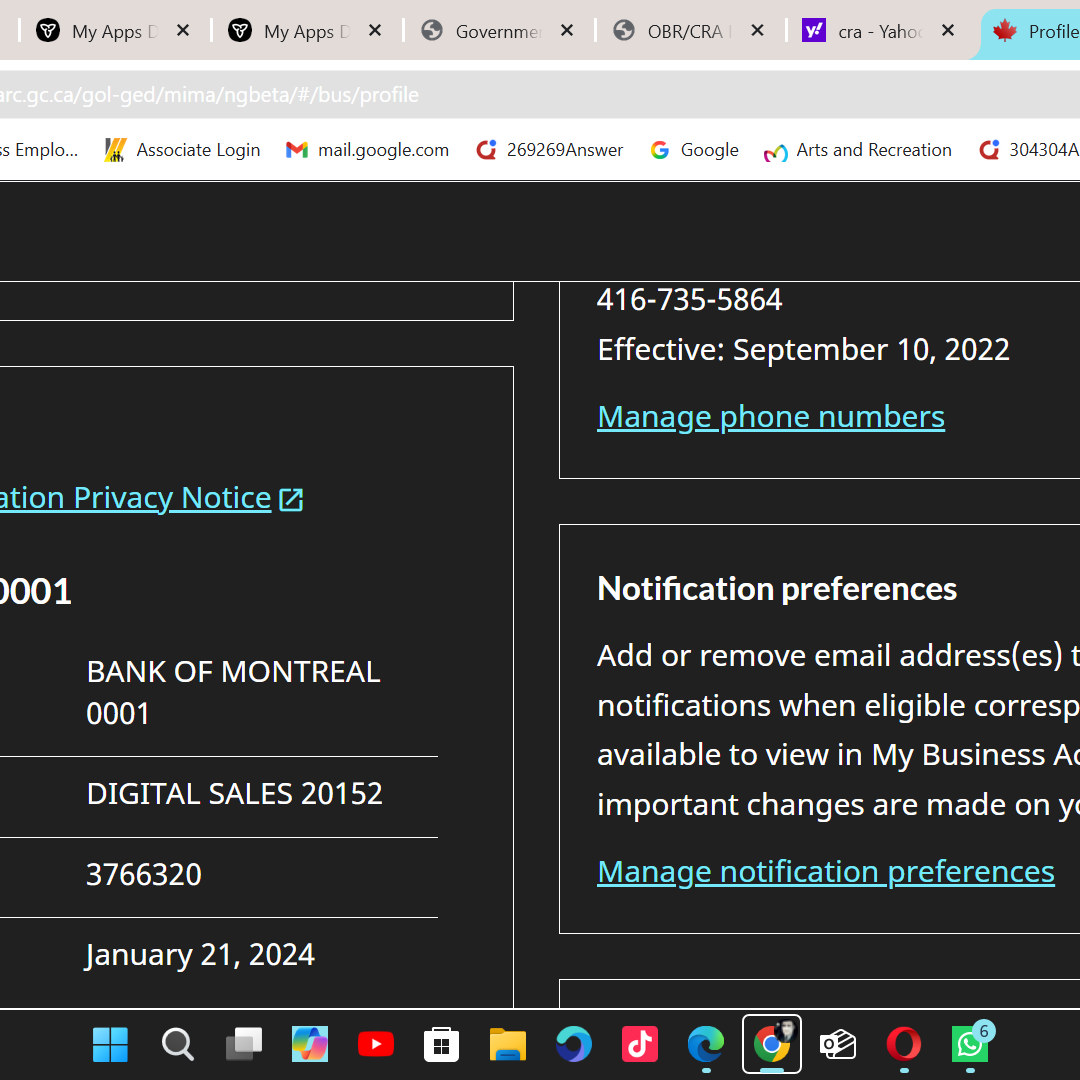Click the taskbar Search magnifier icon
Viewport: 1080px width, 1080px height.
(177, 1045)
